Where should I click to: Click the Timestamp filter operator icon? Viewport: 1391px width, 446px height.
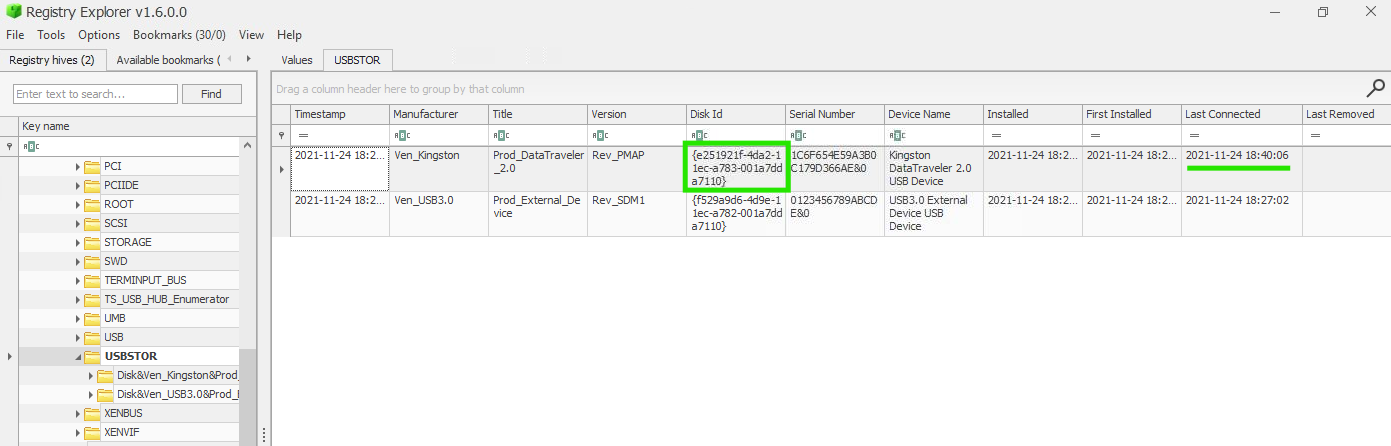click(303, 135)
